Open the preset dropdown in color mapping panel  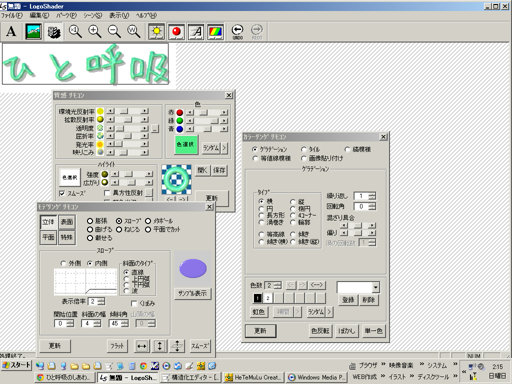coord(376,287)
